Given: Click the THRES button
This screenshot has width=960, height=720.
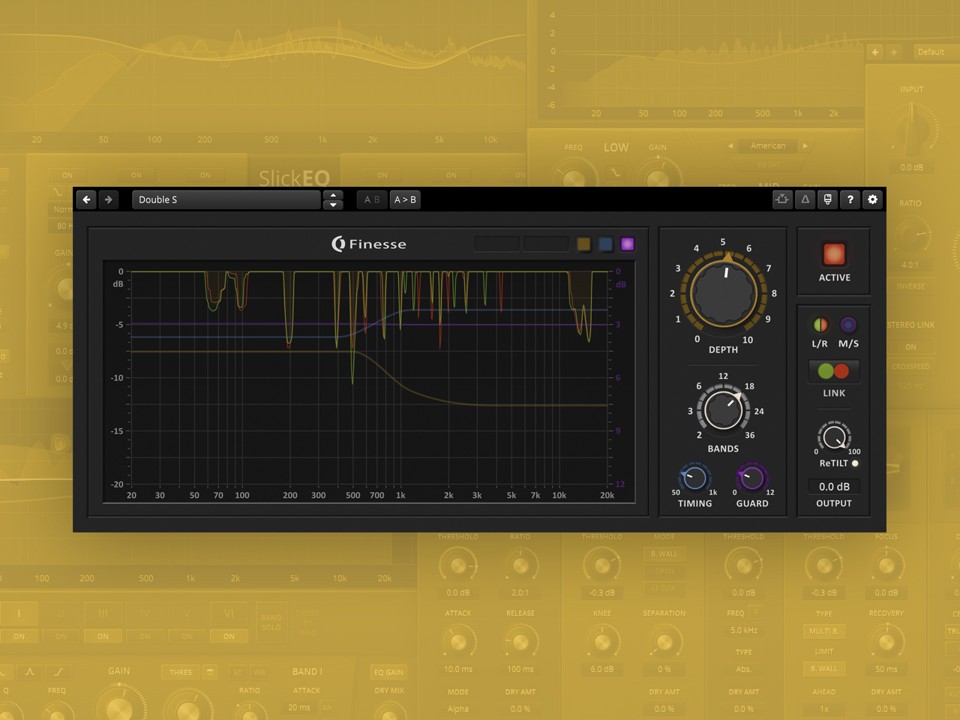Looking at the screenshot, I should (181, 672).
